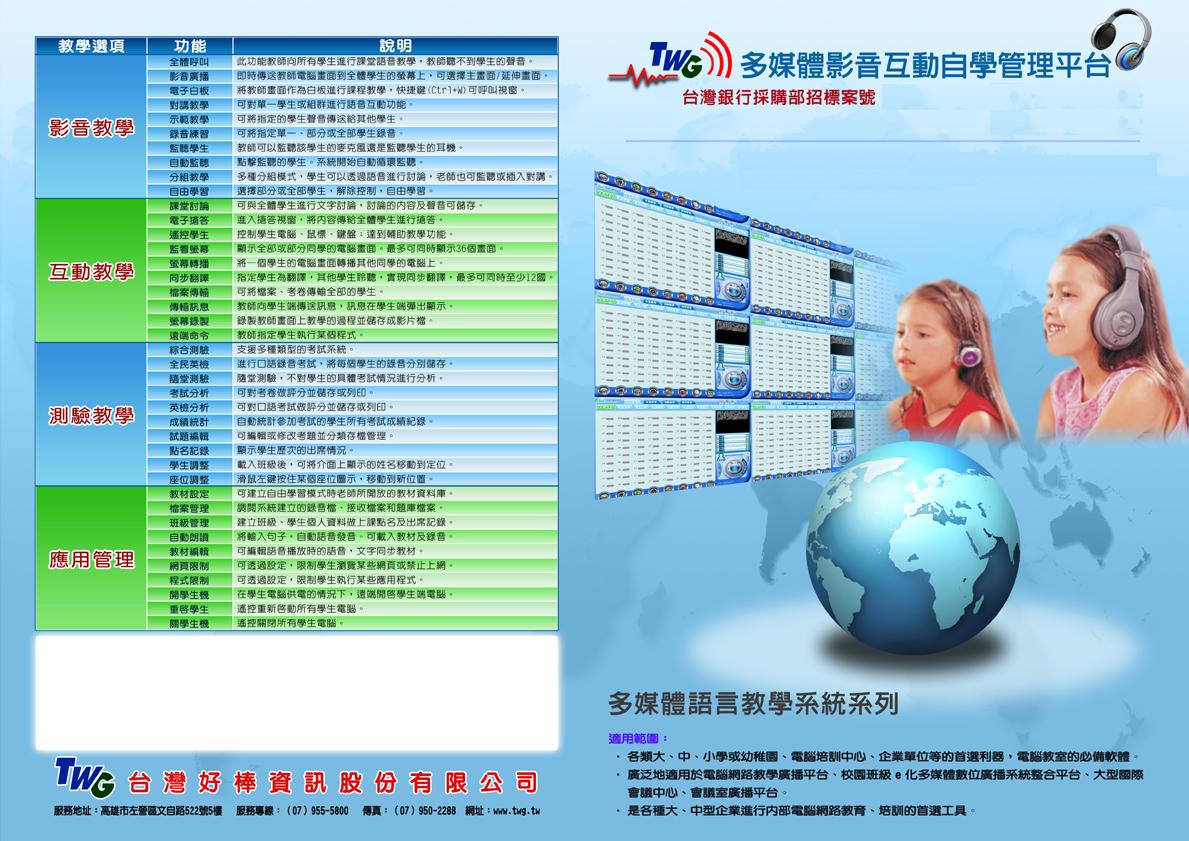This screenshot has height=841, width=1189.
Task: Click the 同步翻譯 function cell
Action: pyautogui.click(x=189, y=278)
